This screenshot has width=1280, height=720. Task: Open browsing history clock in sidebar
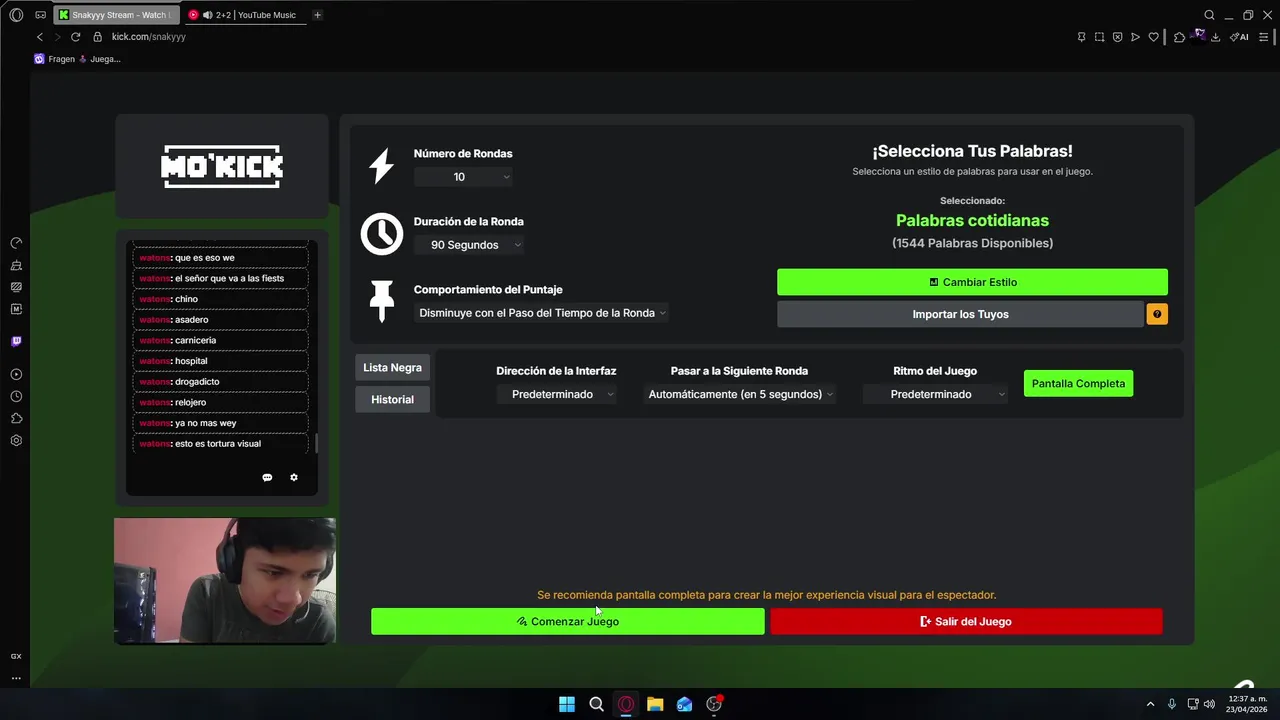tap(16, 396)
